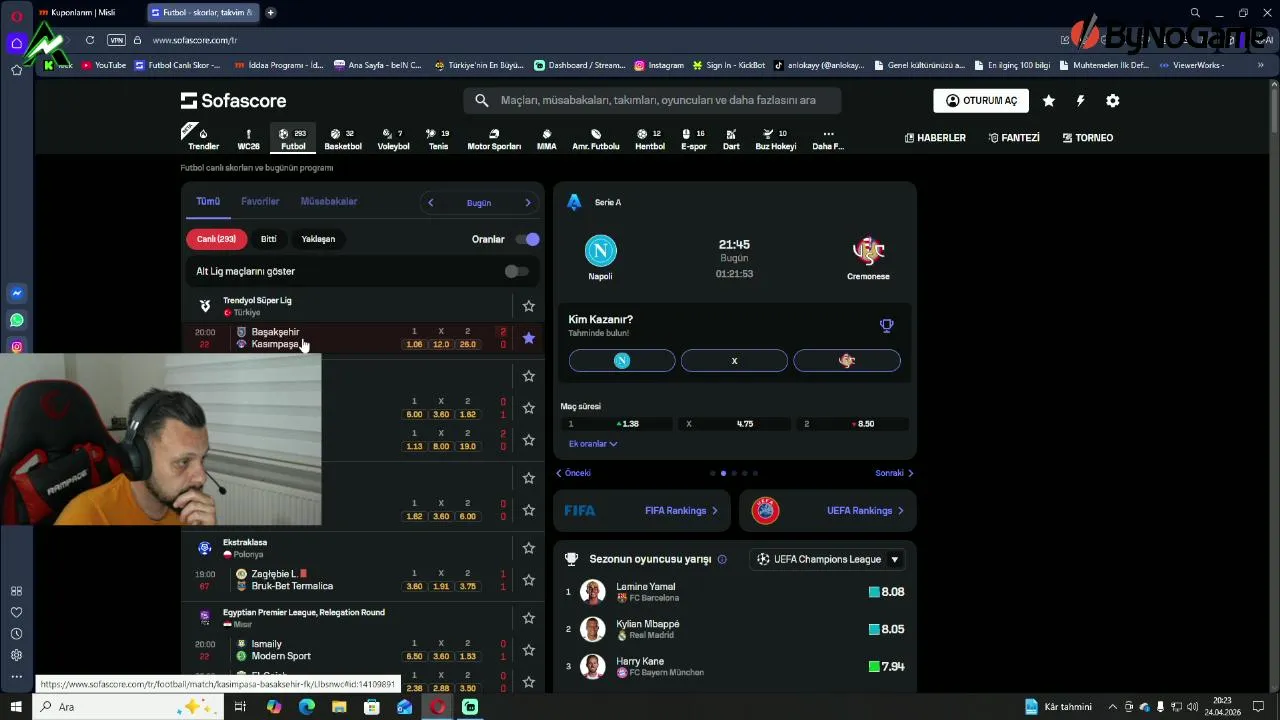Toggle the Oranlar switch off
The width and height of the screenshot is (1280, 720).
pyautogui.click(x=527, y=239)
